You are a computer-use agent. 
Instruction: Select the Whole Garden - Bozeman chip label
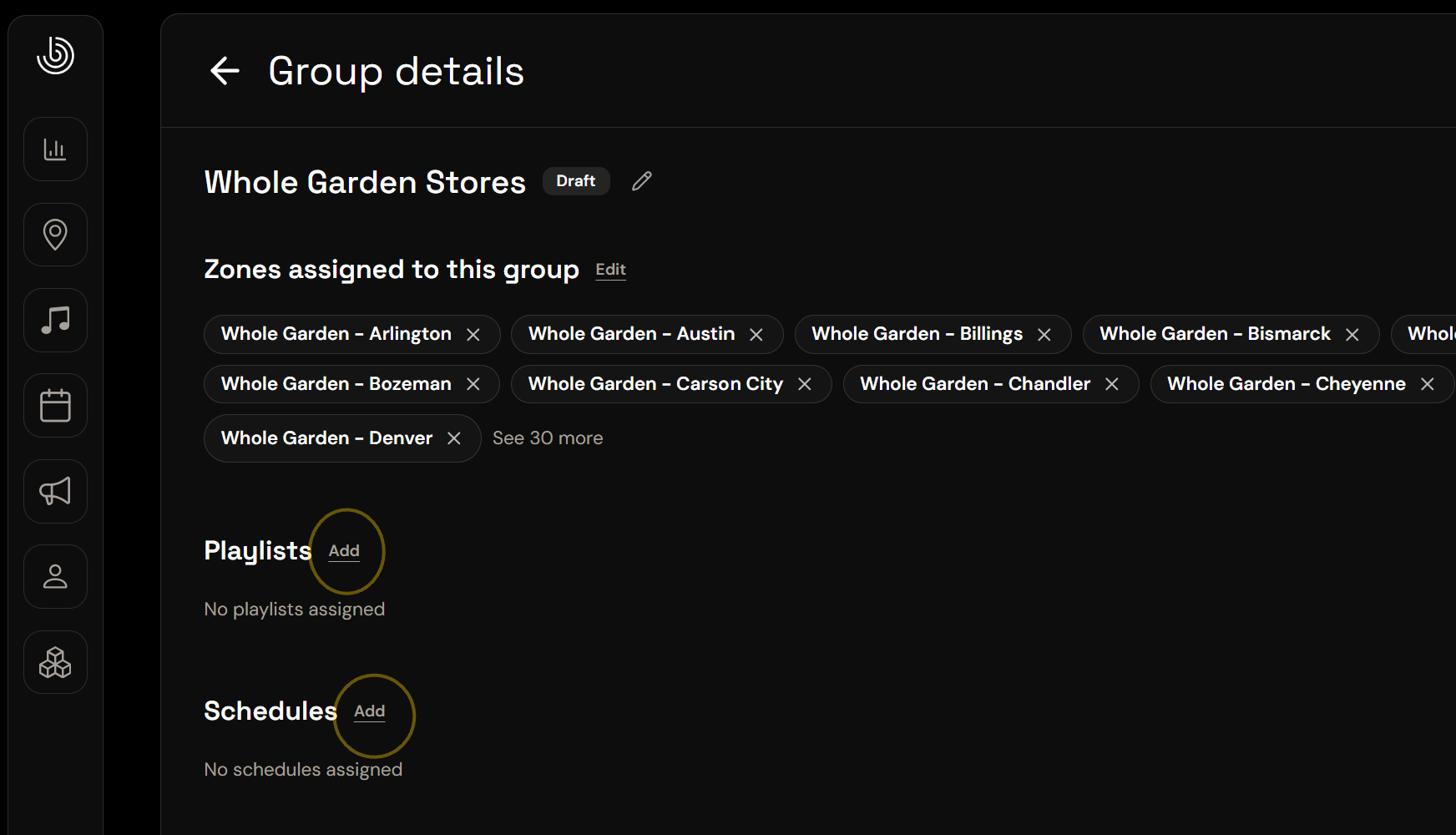coord(336,384)
